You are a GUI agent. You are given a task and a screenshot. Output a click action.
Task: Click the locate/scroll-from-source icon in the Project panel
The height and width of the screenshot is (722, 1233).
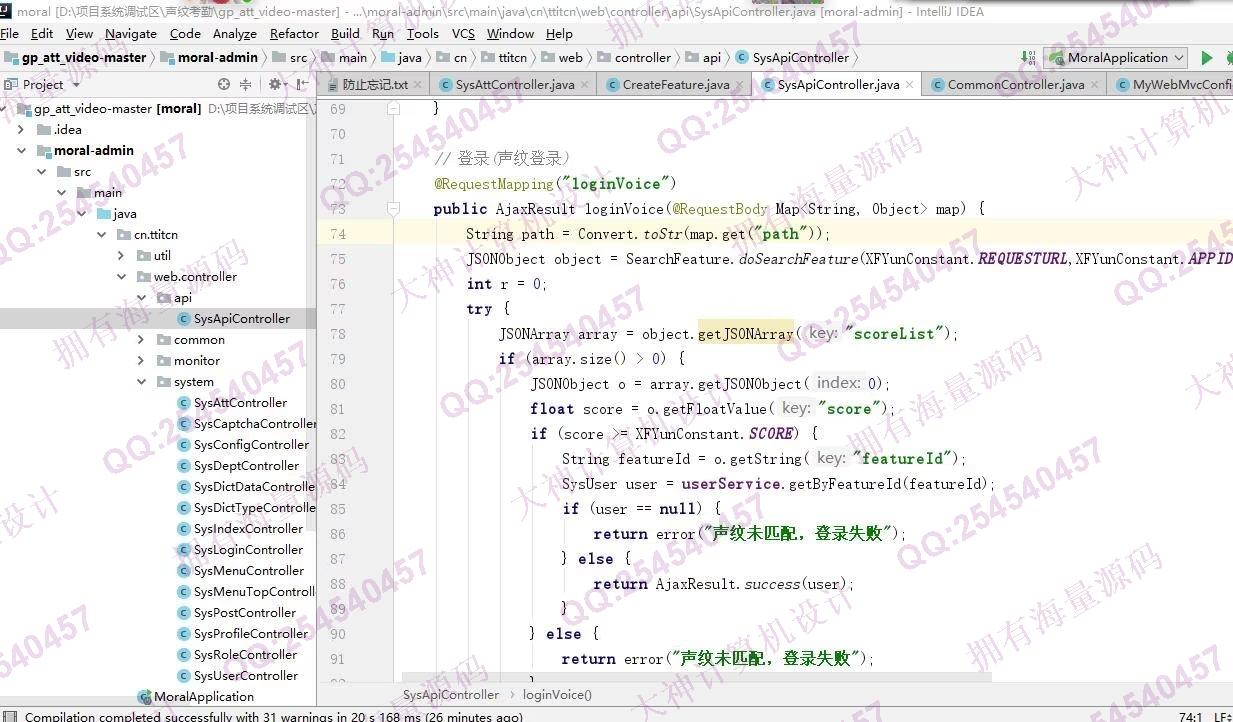224,84
